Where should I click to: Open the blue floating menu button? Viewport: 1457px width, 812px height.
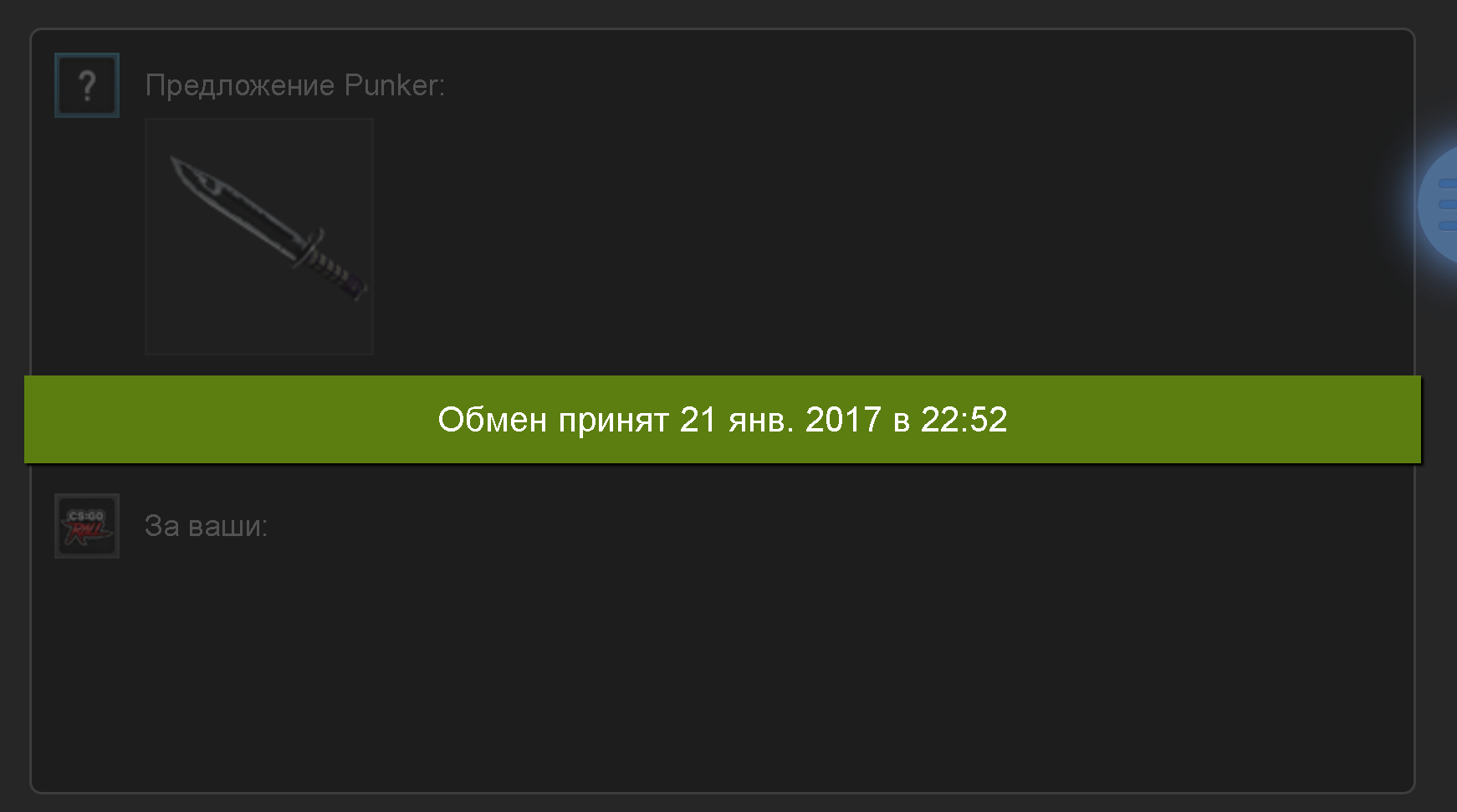[x=1439, y=205]
